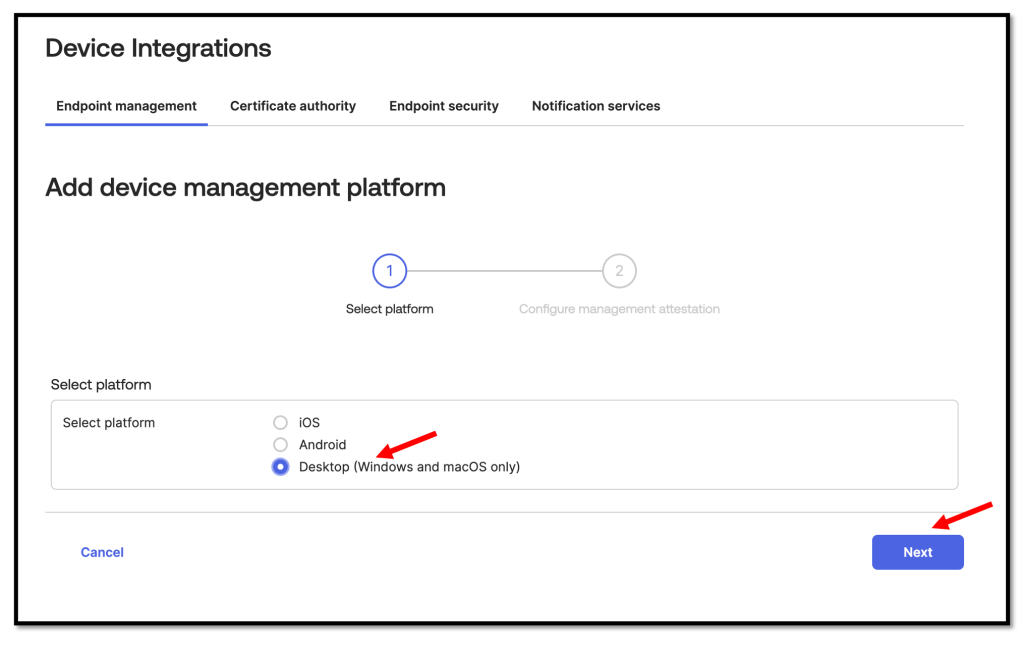Cancel adding the device management platform
Viewport: 1024px width, 651px height.
[x=102, y=552]
